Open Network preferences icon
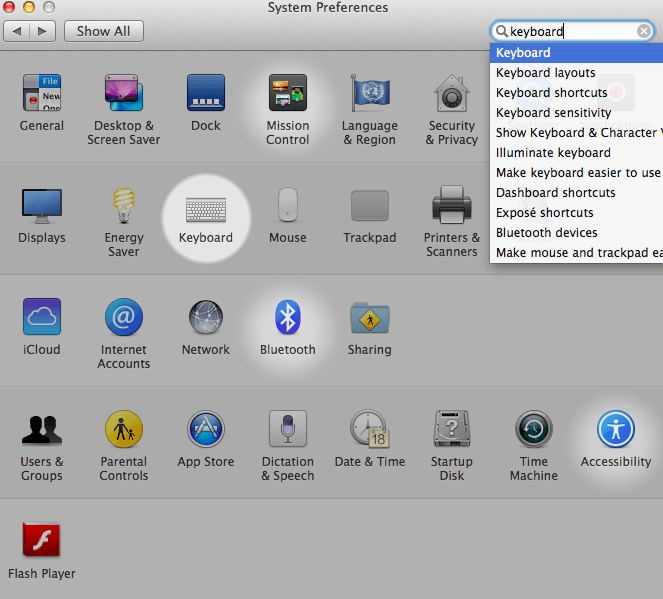Image resolution: width=663 pixels, height=599 pixels. coord(205,317)
